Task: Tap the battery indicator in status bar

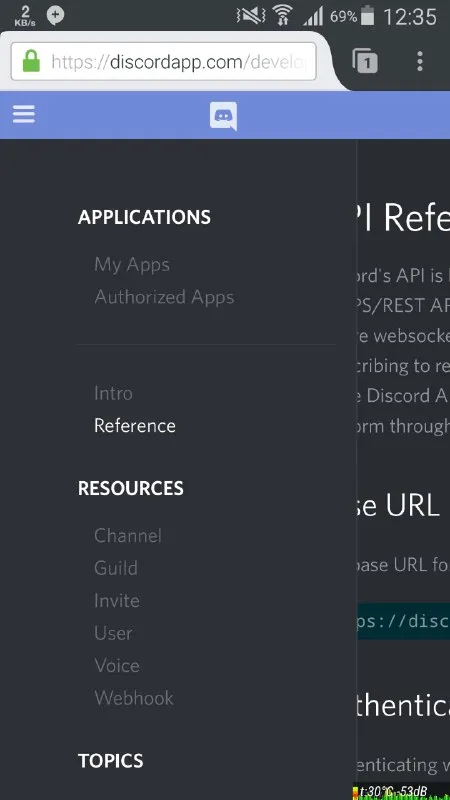Action: 367,16
